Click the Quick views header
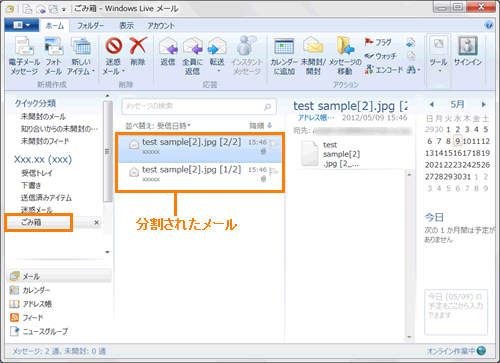The height and width of the screenshot is (363, 500). (35, 103)
